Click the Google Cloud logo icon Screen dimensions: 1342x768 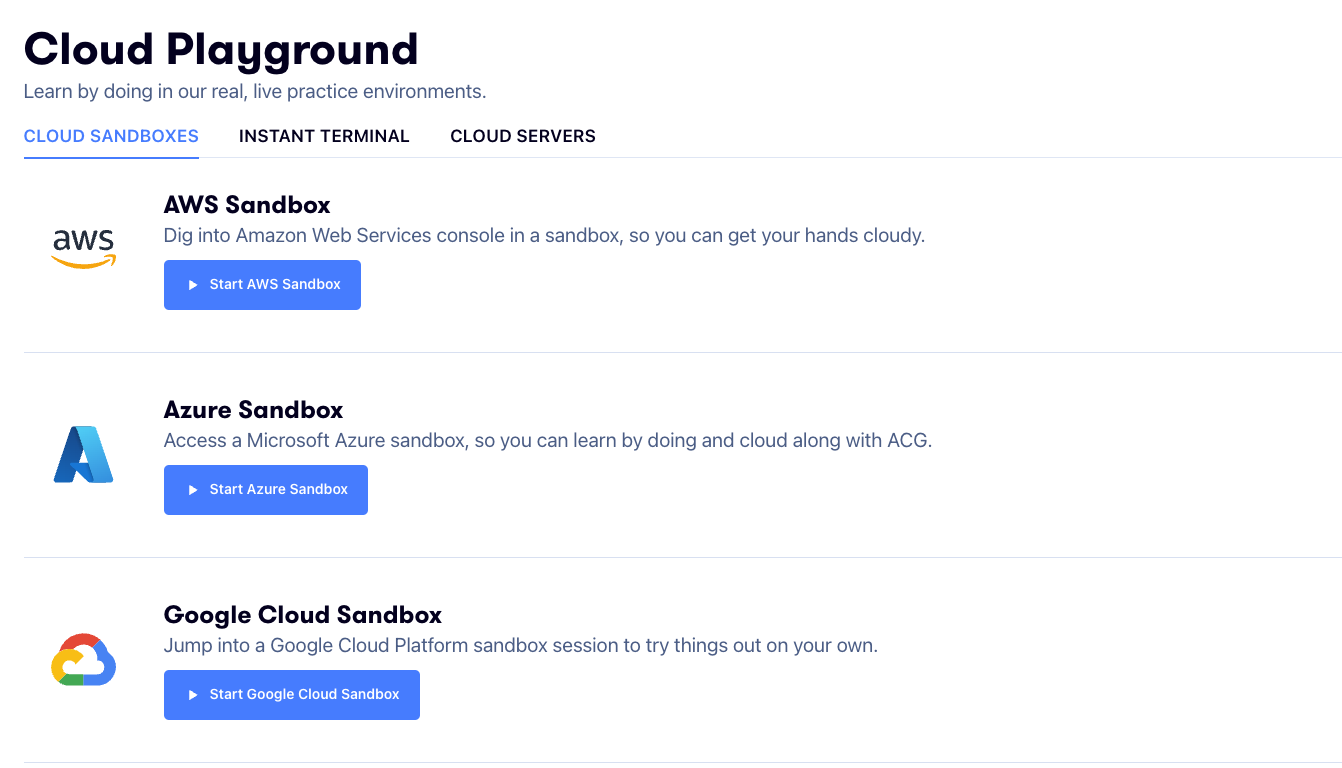coord(84,660)
